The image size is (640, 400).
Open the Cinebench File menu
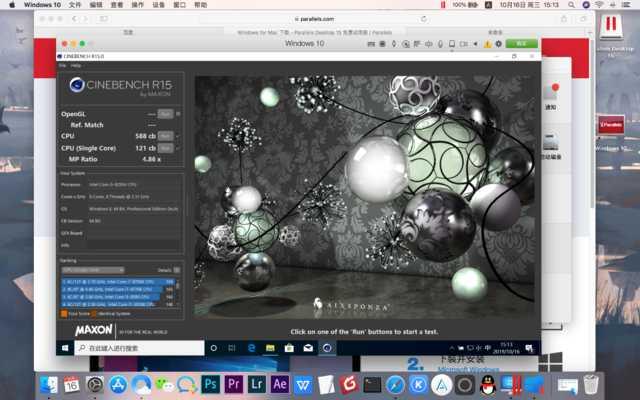coord(62,65)
